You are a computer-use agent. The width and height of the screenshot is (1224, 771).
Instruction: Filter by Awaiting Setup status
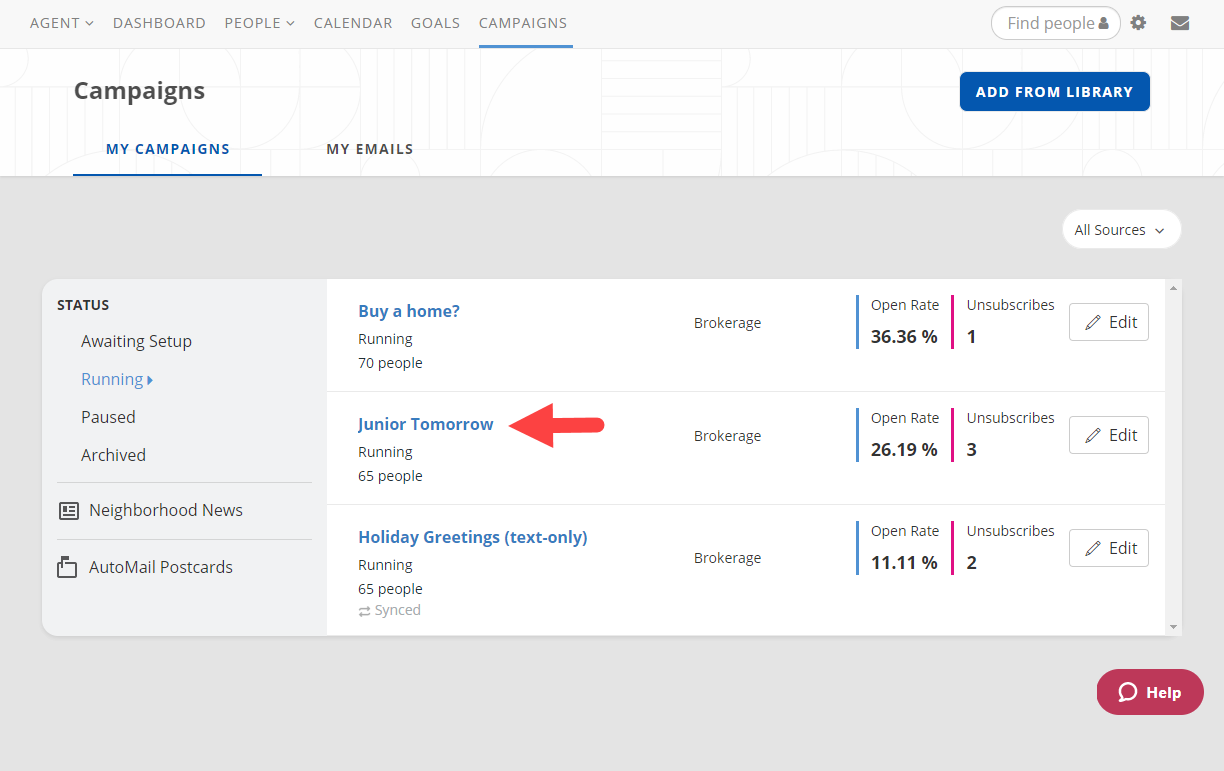pos(136,341)
